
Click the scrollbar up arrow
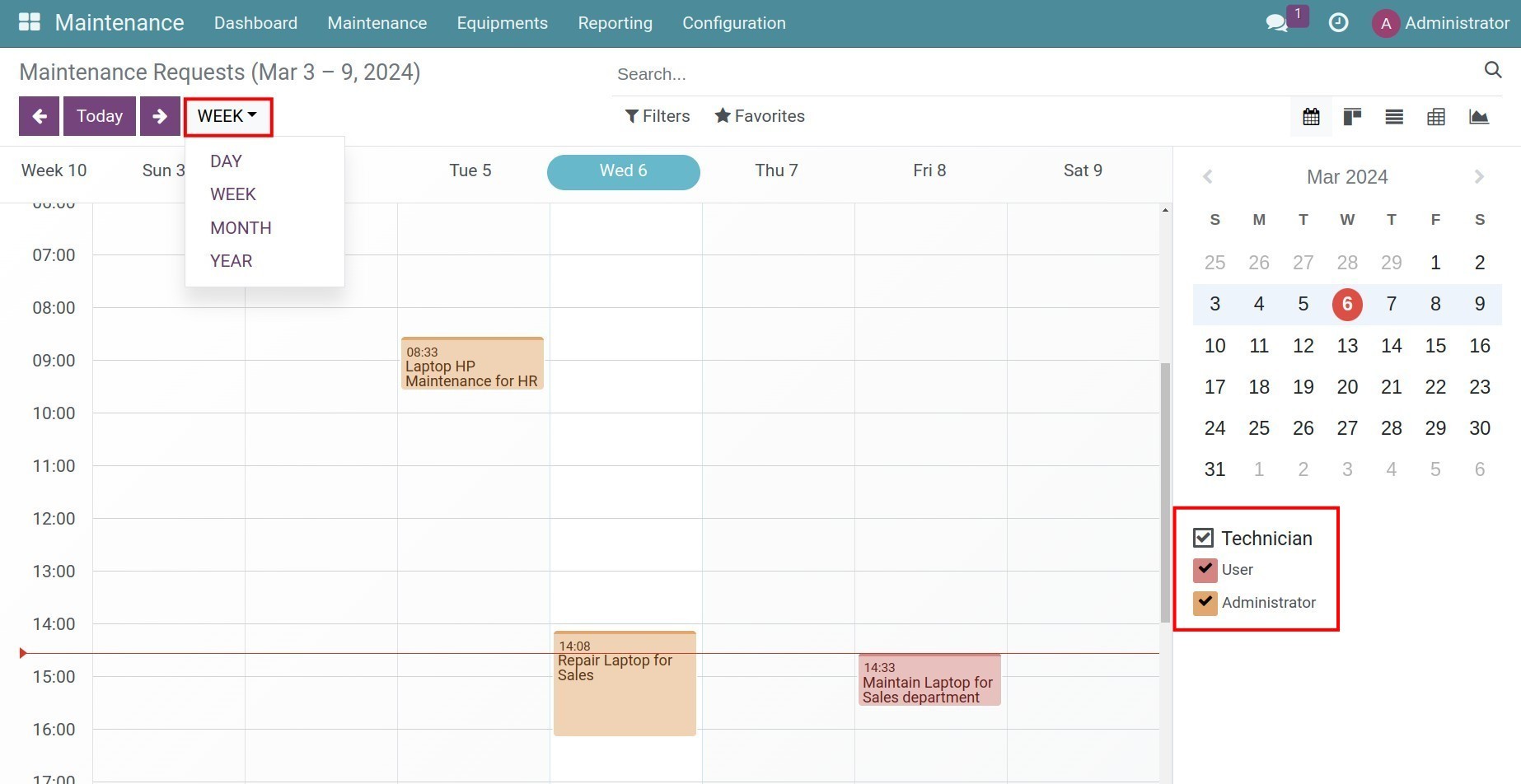click(x=1165, y=211)
